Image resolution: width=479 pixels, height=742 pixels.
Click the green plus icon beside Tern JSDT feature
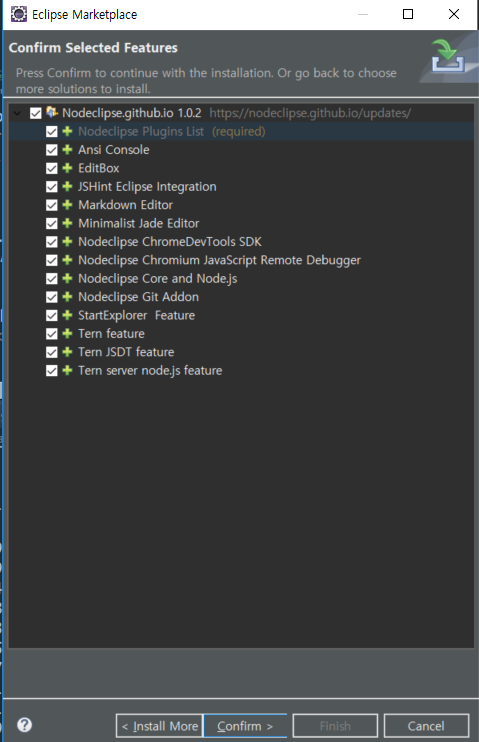pos(67,352)
